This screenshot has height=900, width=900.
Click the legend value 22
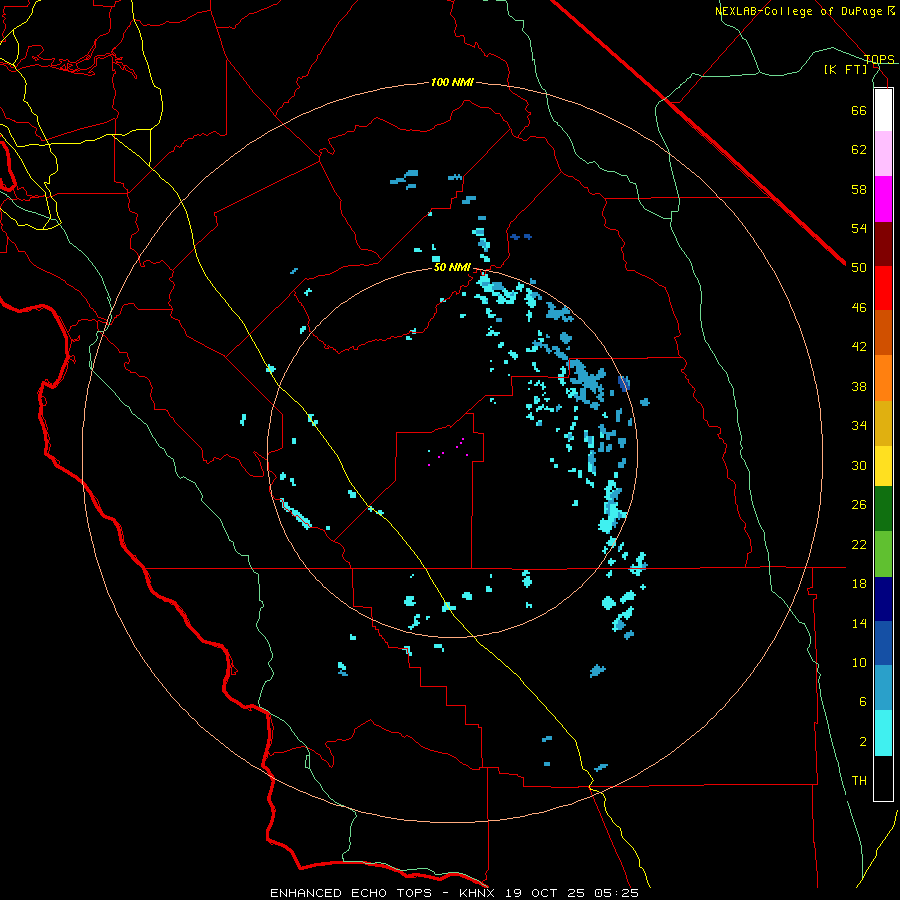tap(859, 544)
